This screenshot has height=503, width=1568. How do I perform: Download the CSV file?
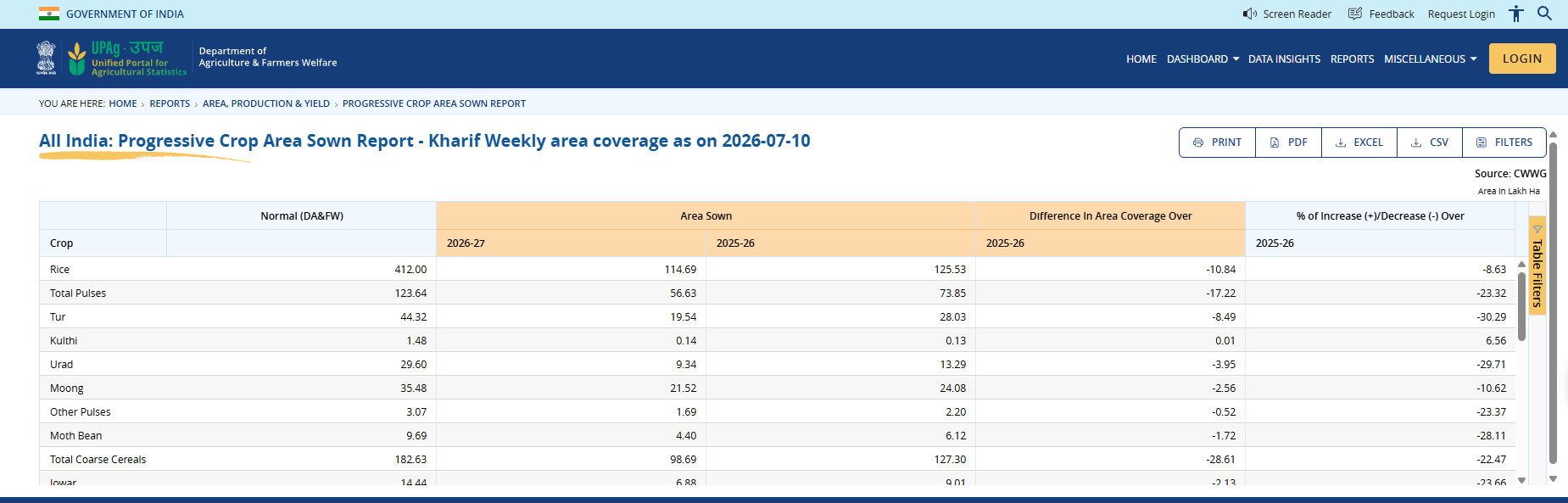tap(1430, 143)
